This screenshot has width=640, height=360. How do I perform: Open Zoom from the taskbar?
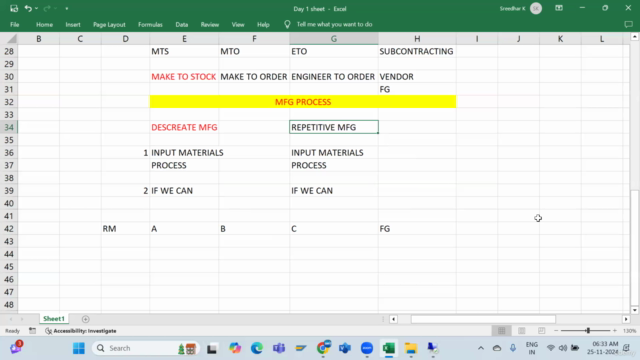point(367,348)
